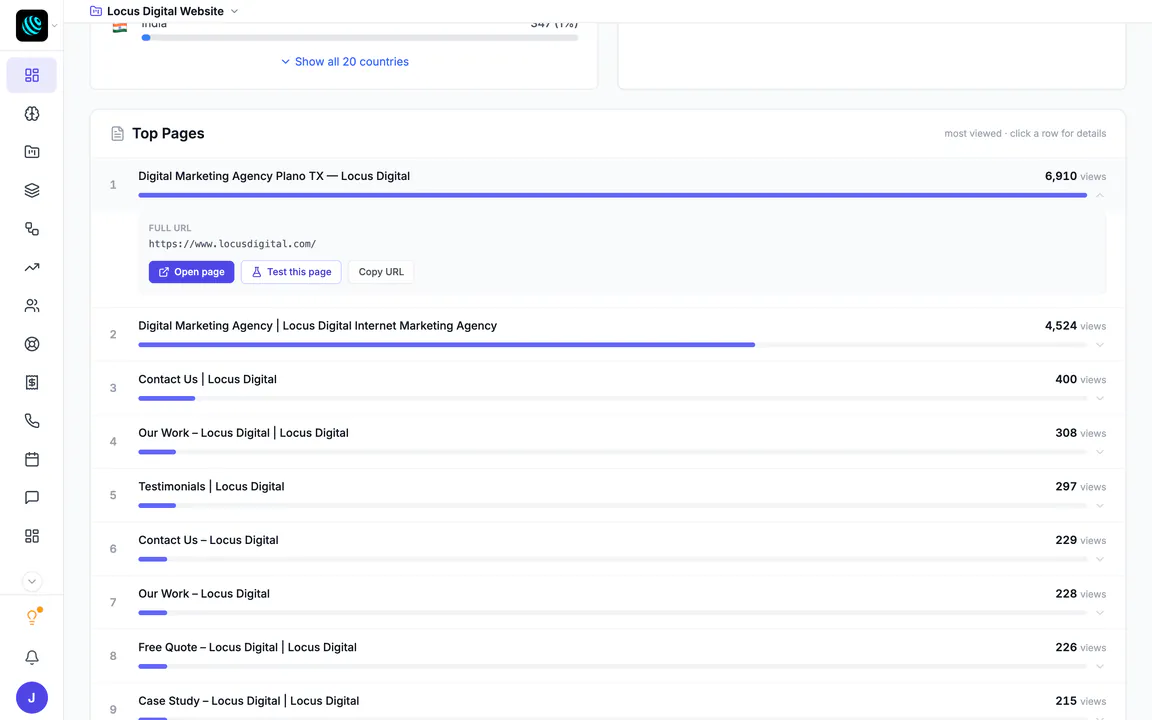Select Free Quote – Locus Digital title

pyautogui.click(x=248, y=648)
